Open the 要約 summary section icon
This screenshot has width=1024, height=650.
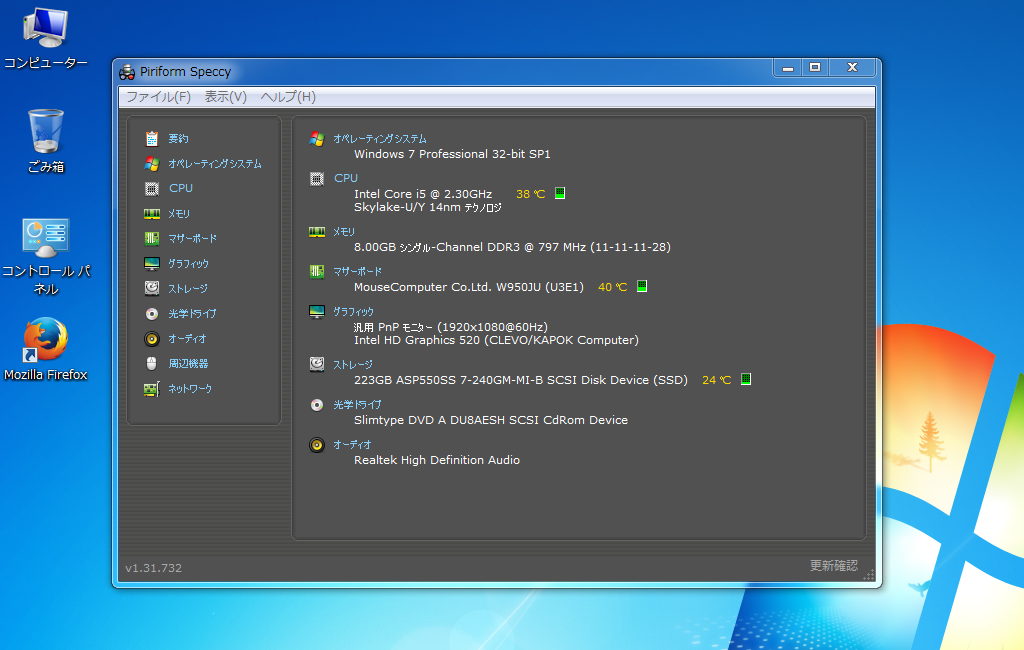click(152, 138)
